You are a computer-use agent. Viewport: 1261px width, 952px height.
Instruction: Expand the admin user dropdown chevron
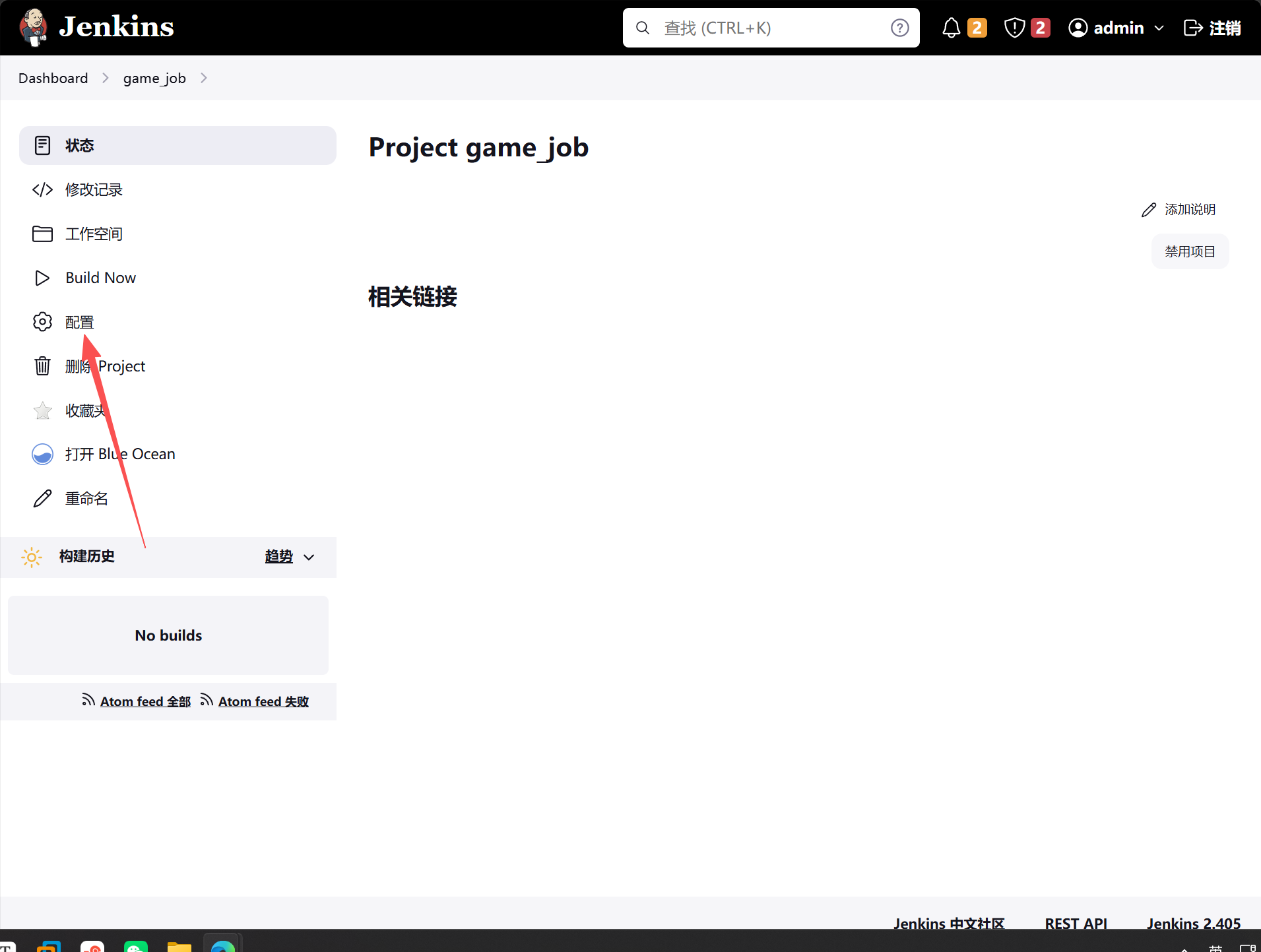pos(1159,28)
